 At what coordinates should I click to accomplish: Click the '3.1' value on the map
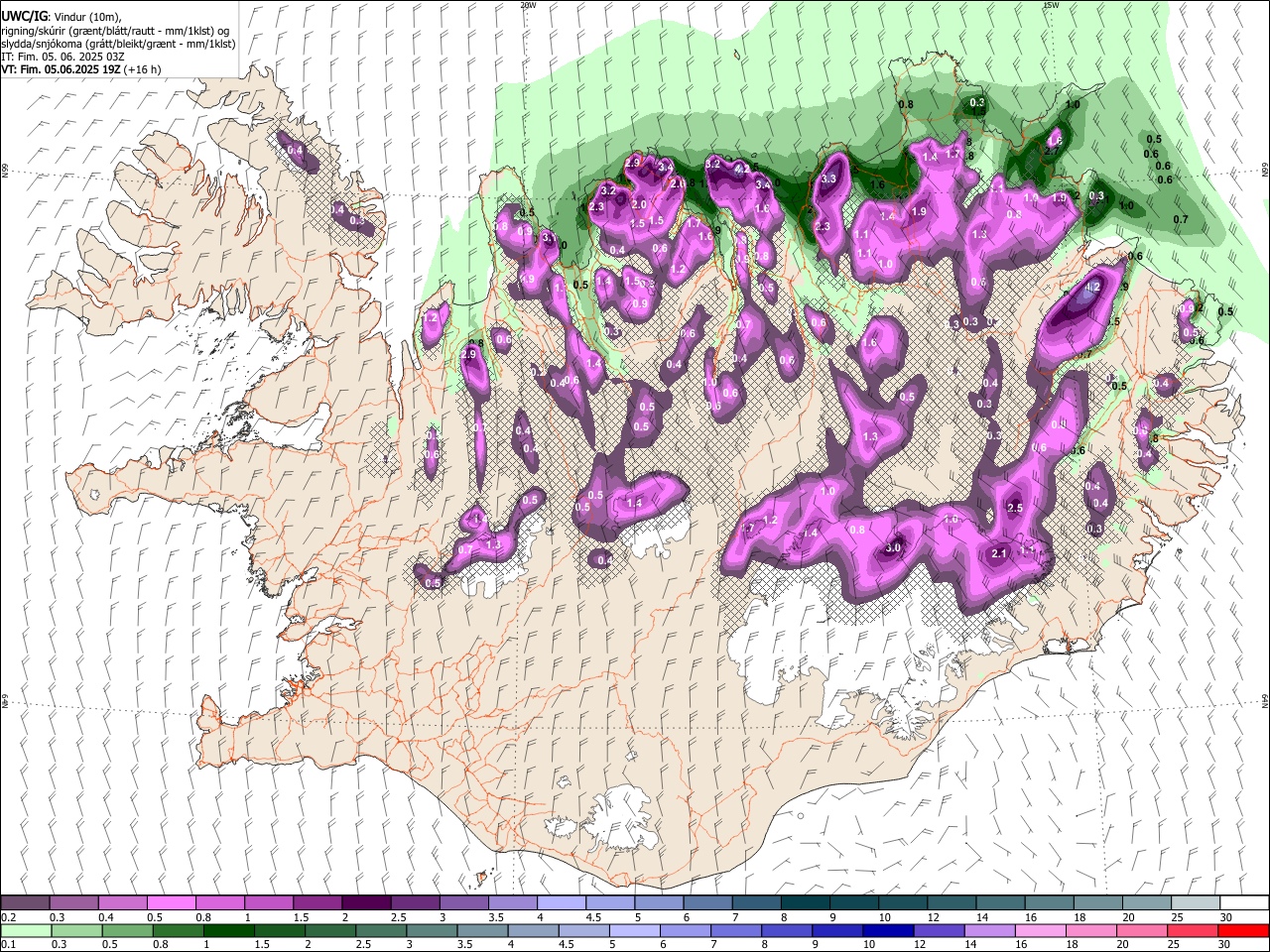(551, 238)
